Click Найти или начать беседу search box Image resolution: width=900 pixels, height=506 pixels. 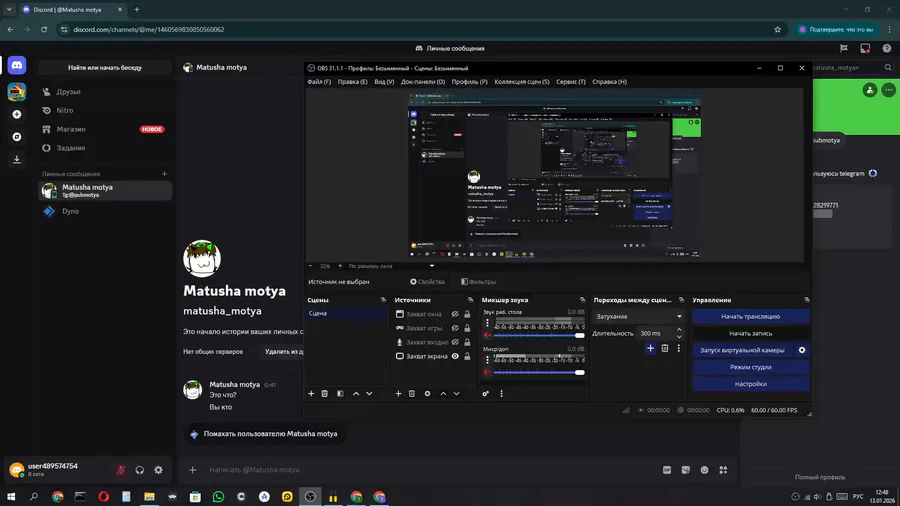(105, 68)
